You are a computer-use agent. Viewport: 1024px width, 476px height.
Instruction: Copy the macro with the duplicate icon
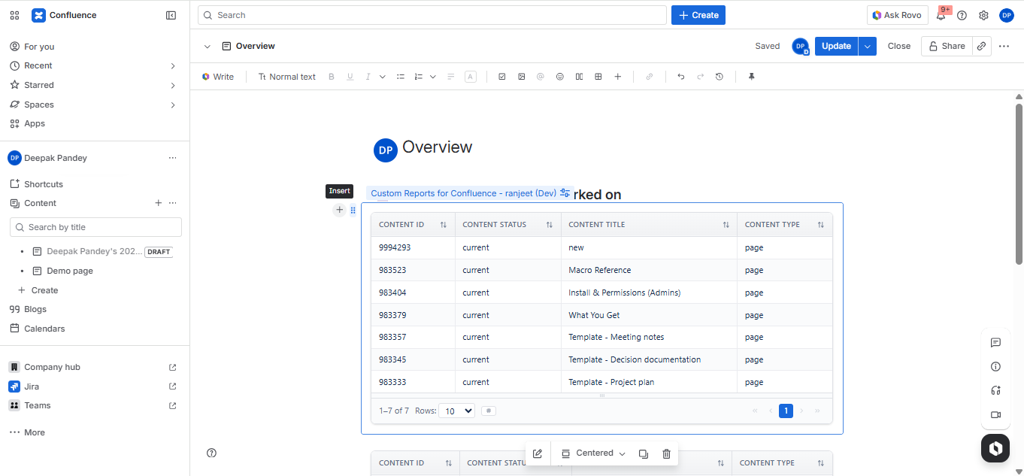(x=643, y=453)
